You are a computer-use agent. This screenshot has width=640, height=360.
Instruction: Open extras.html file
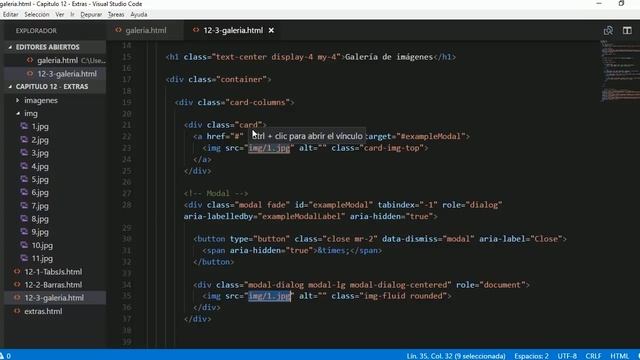pyautogui.click(x=43, y=311)
